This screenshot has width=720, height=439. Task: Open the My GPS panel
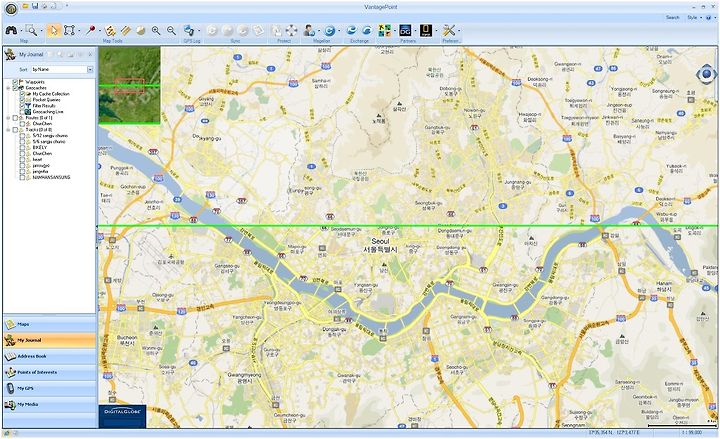tap(50, 388)
